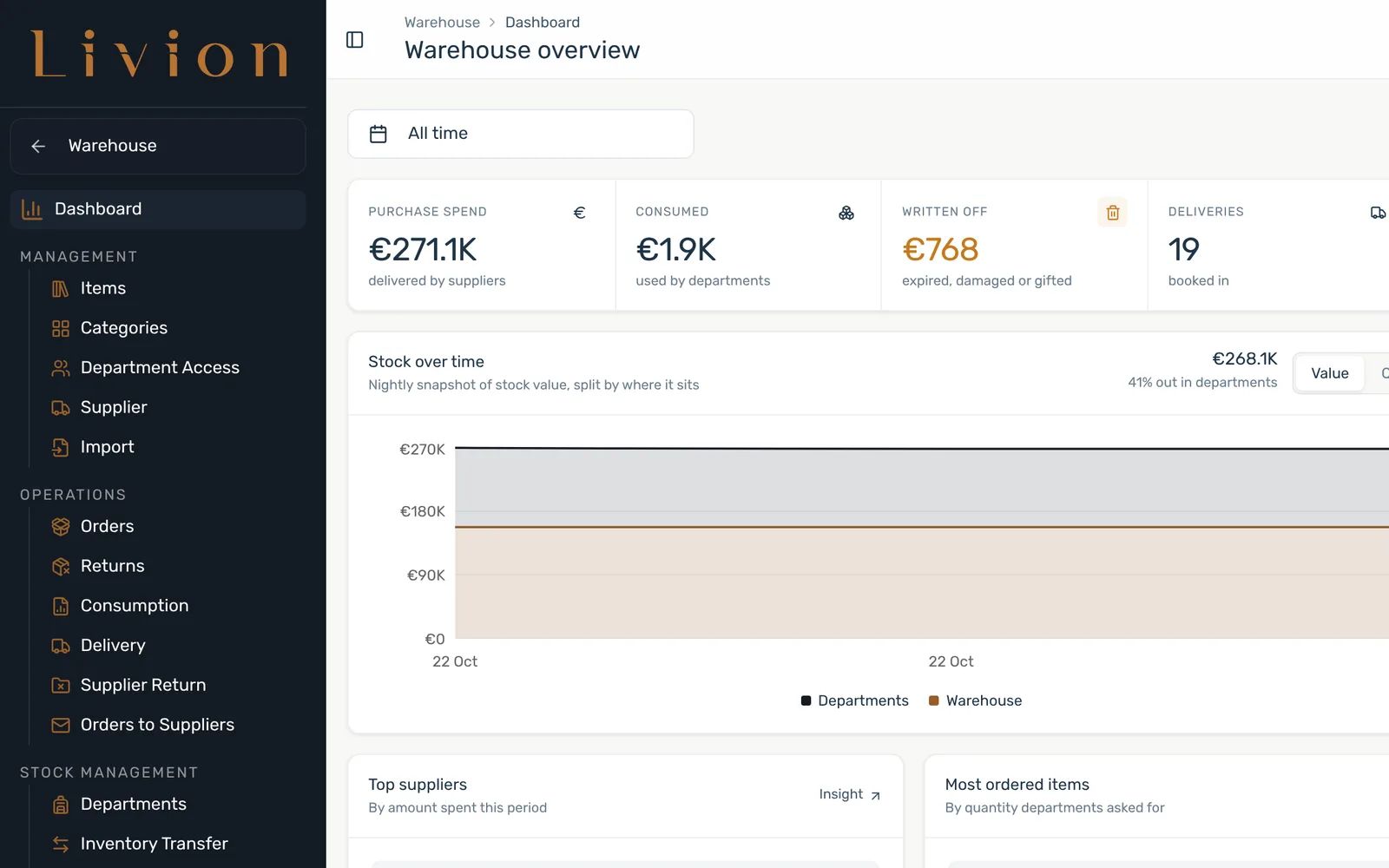The image size is (1389, 868).
Task: Toggle the Departments series in chart legend
Action: tap(854, 700)
